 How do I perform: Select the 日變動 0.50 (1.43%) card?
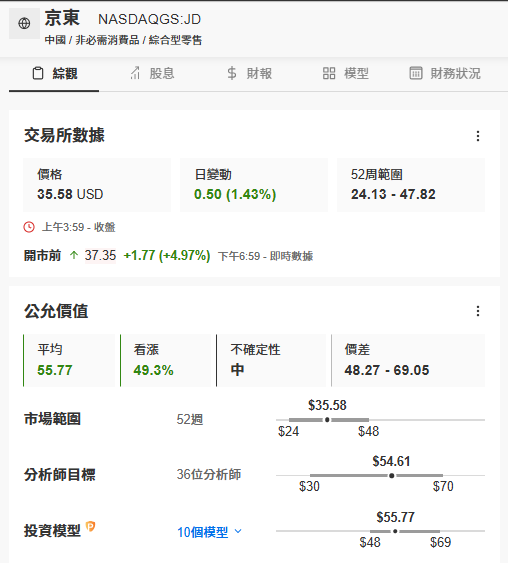coord(254,185)
